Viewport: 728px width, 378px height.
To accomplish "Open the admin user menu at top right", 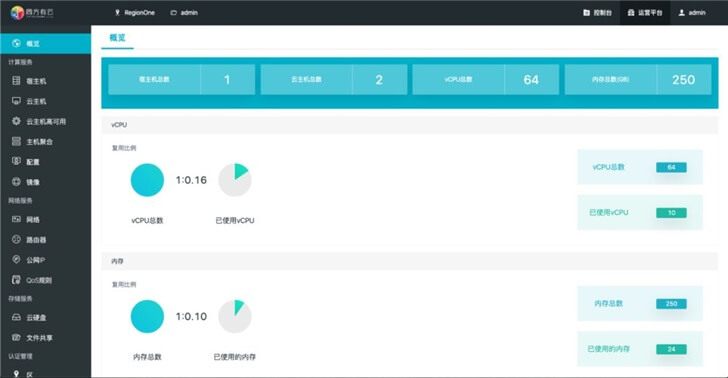I will tap(692, 13).
